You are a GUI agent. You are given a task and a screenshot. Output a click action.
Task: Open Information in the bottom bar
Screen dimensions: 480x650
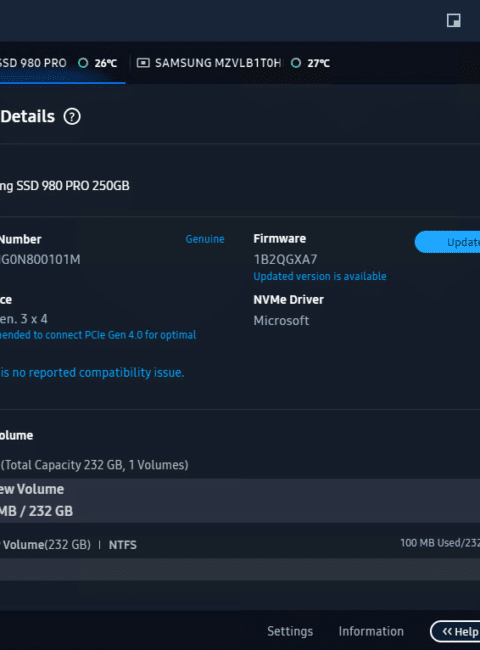tap(371, 631)
